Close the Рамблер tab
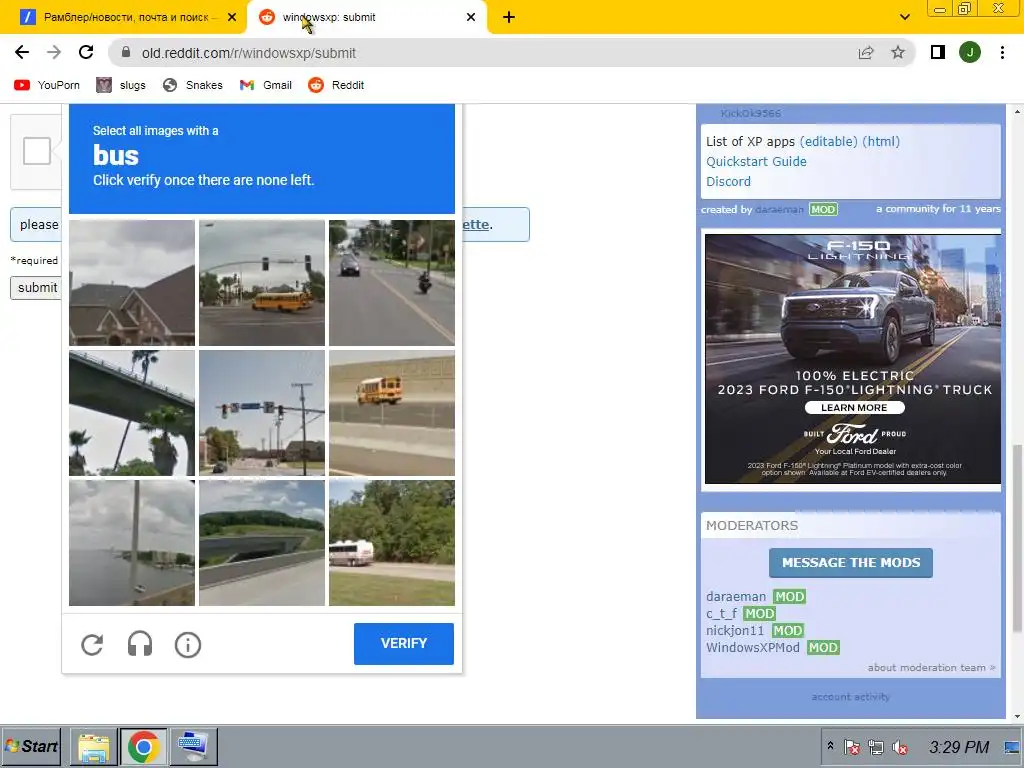Viewport: 1024px width, 768px height. coord(232,17)
